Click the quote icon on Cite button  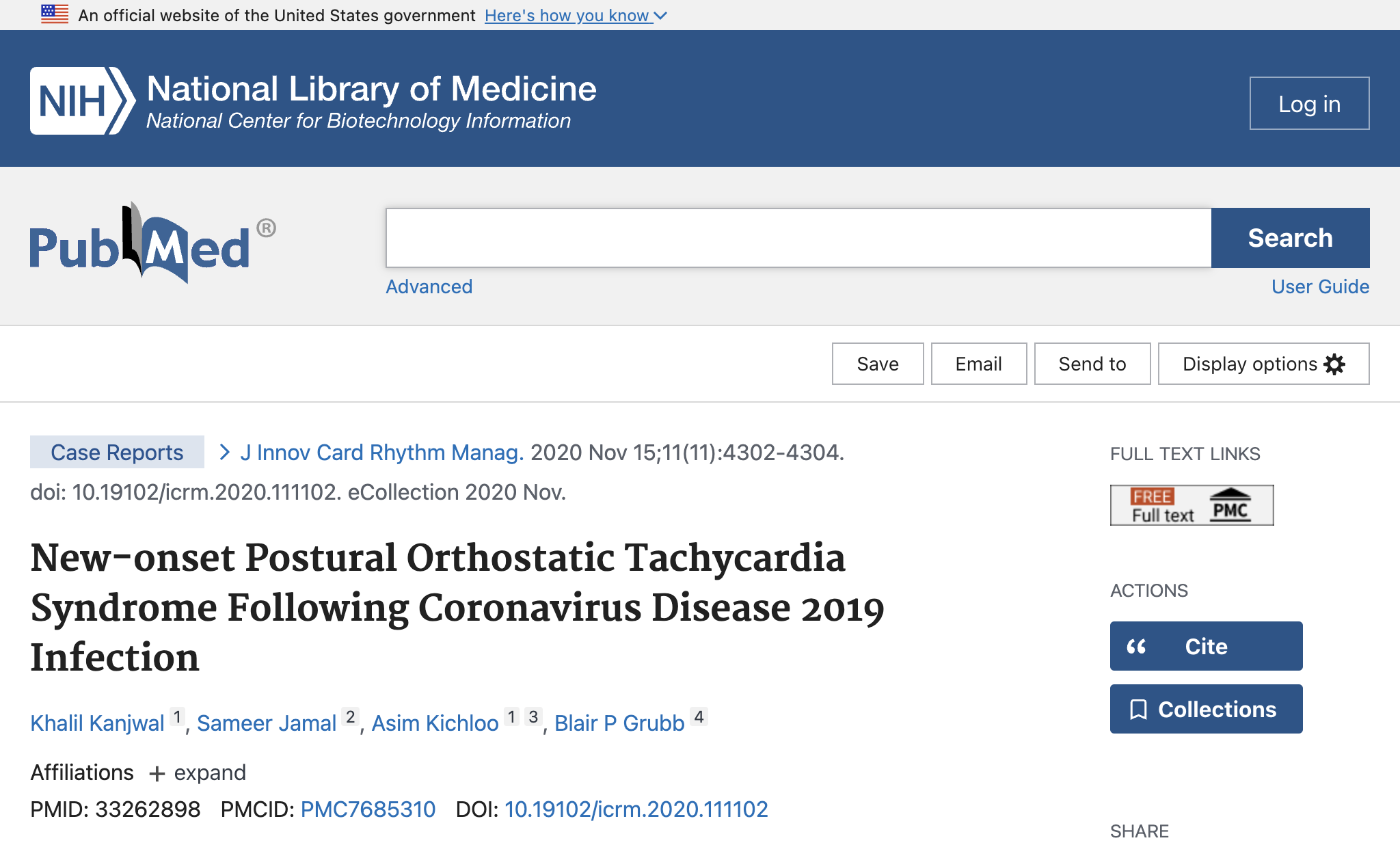(x=1136, y=646)
